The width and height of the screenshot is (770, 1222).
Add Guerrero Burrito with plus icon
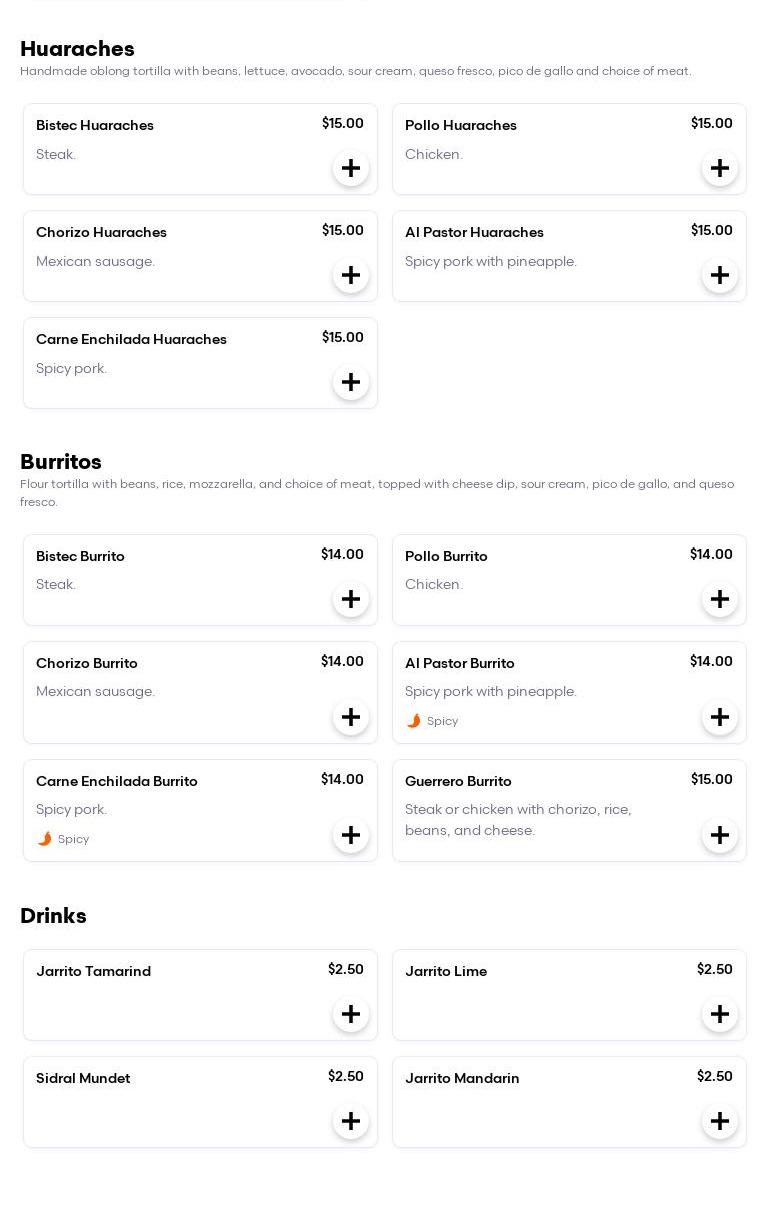[x=720, y=835]
